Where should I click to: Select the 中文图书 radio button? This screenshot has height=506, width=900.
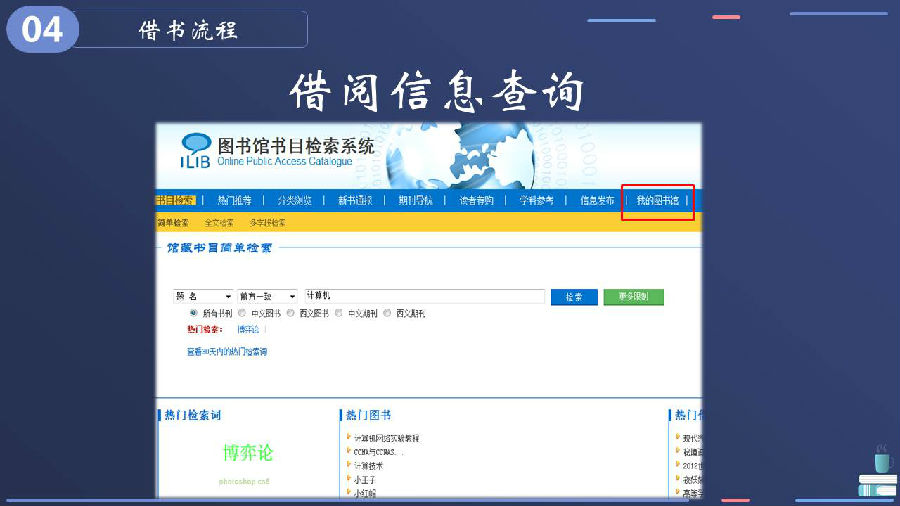point(242,313)
